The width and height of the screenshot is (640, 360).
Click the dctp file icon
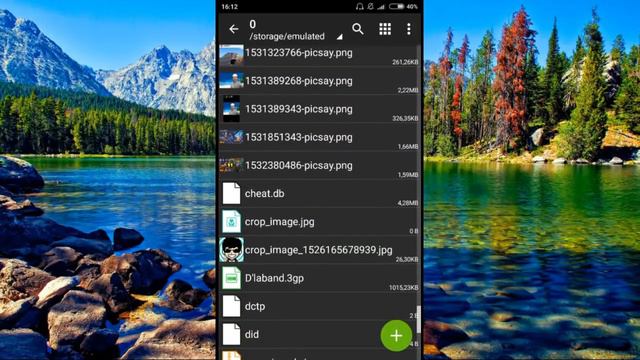[x=231, y=306]
